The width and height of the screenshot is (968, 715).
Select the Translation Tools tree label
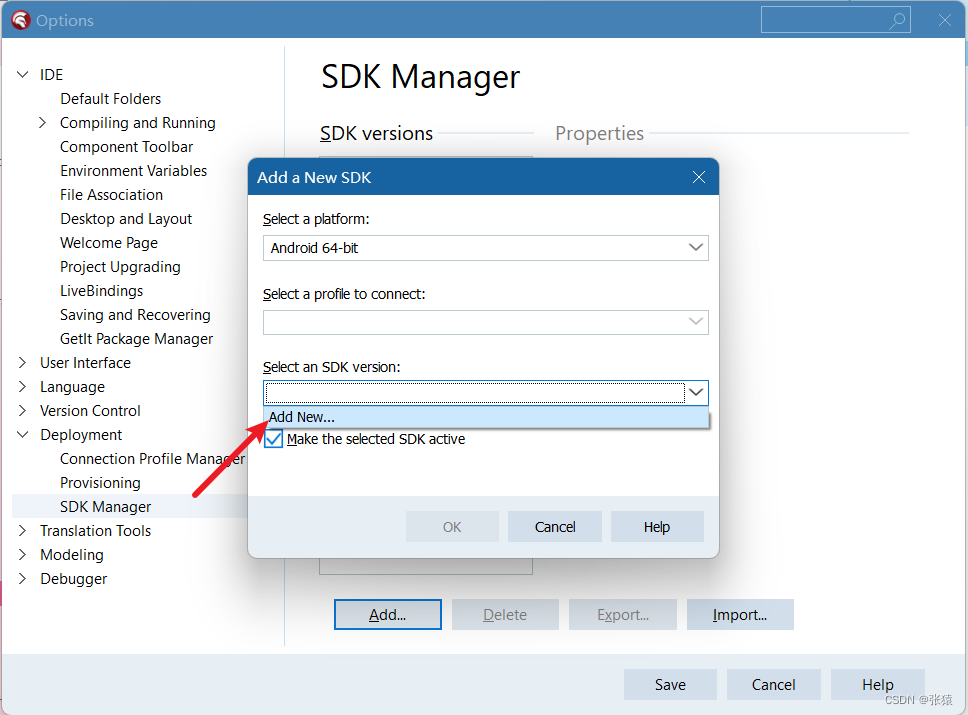coord(96,530)
